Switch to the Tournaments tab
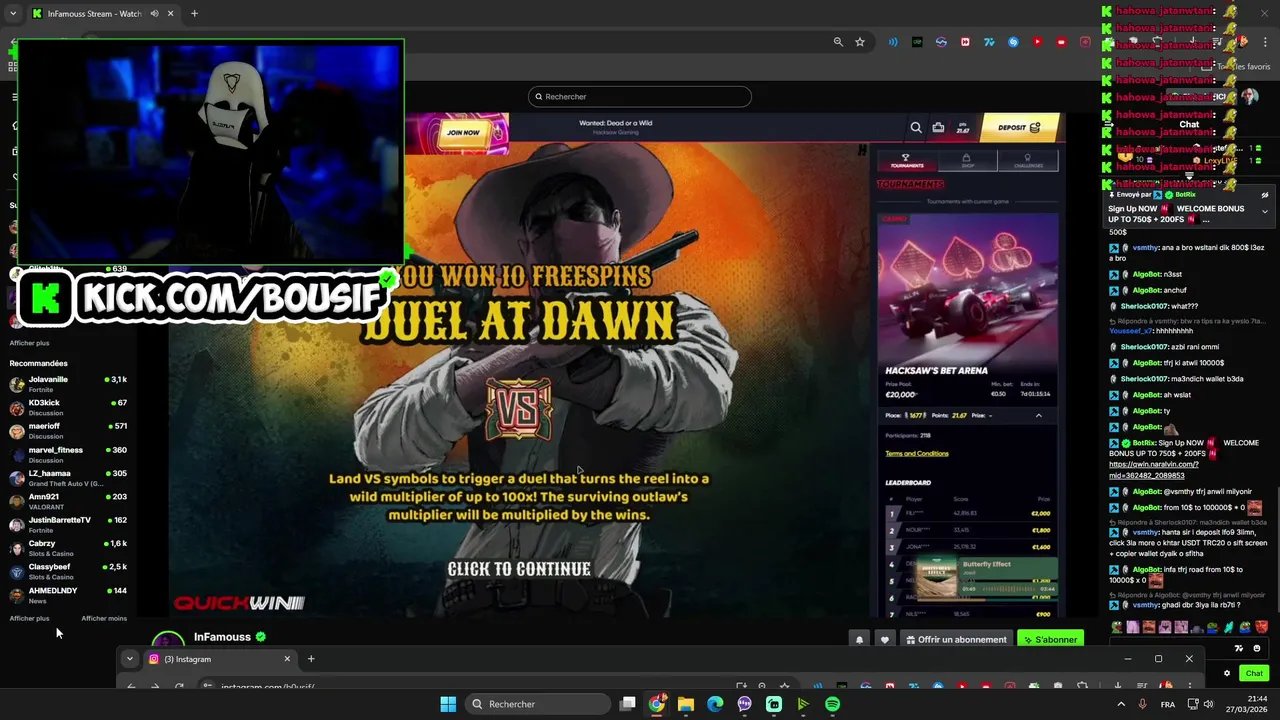This screenshot has height=720, width=1280. point(906,160)
